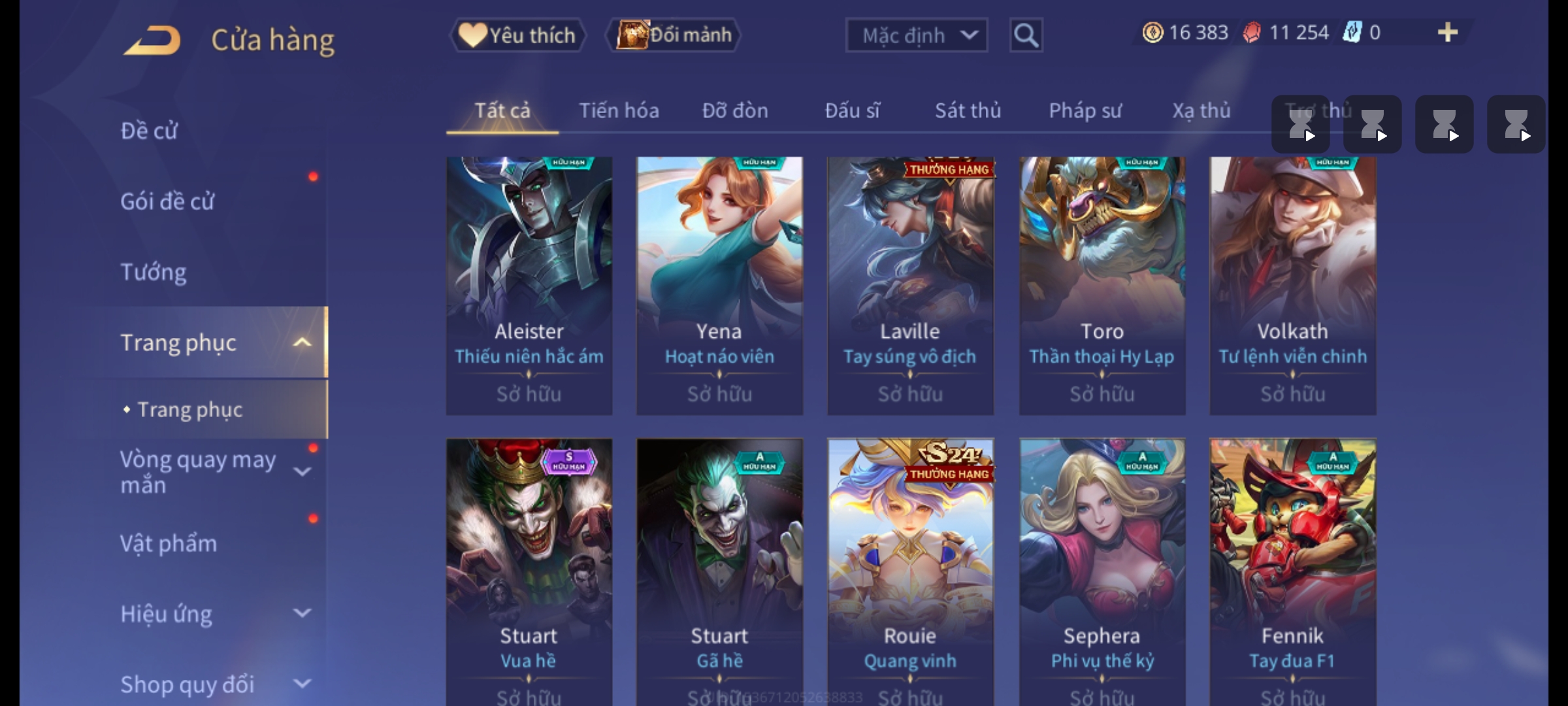Expand Vòng quay may mắn section
The height and width of the screenshot is (706, 1568).
point(302,471)
